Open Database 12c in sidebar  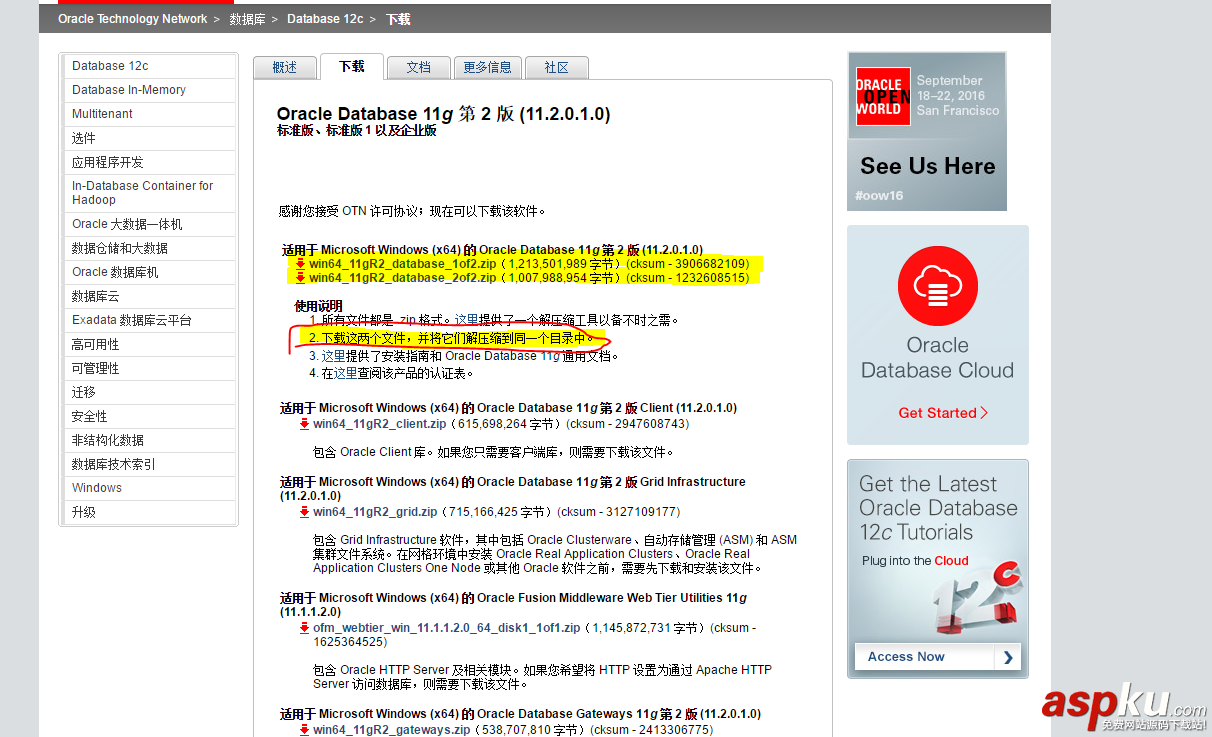pyautogui.click(x=149, y=66)
